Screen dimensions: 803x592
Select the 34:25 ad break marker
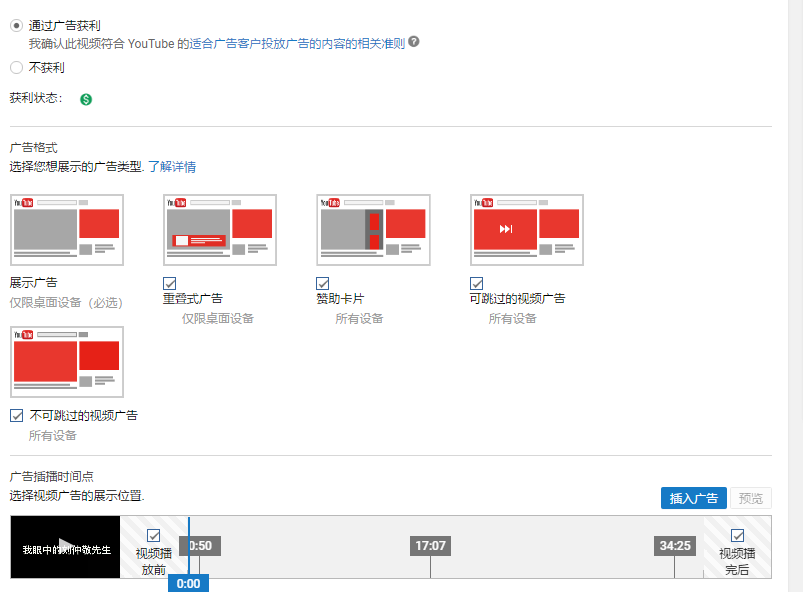(x=674, y=546)
